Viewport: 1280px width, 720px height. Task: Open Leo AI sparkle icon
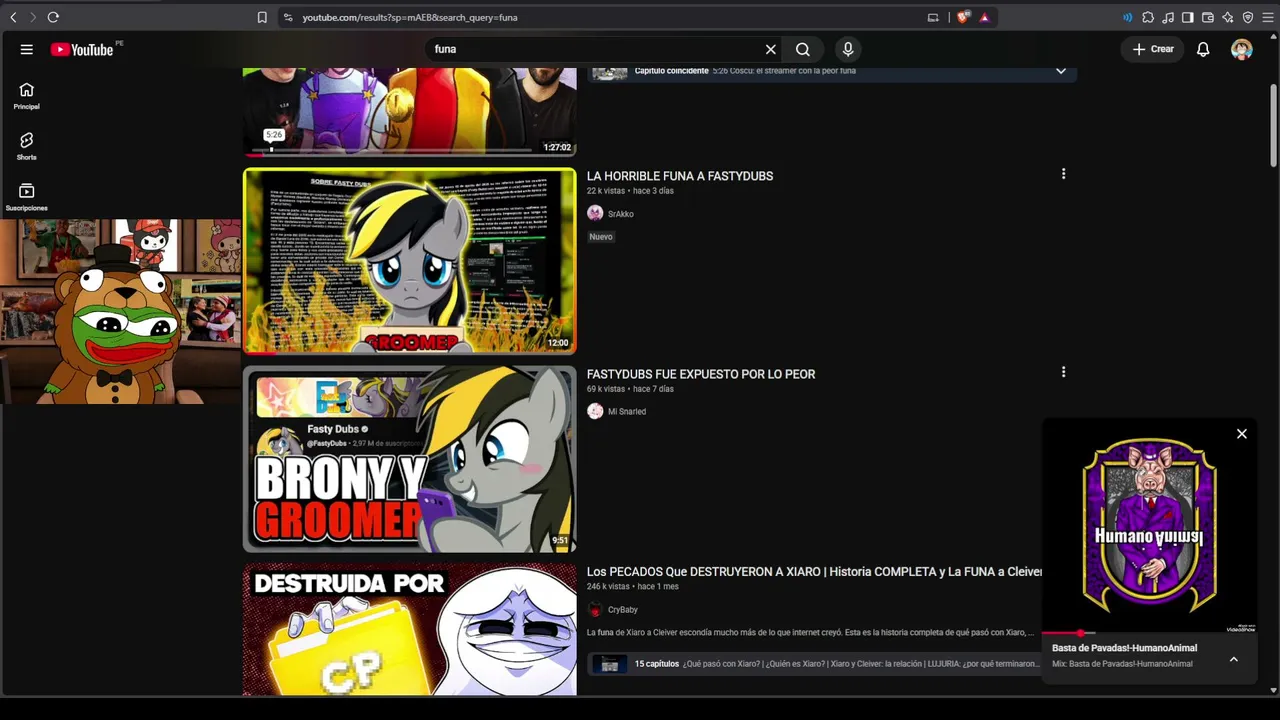coord(1228,17)
